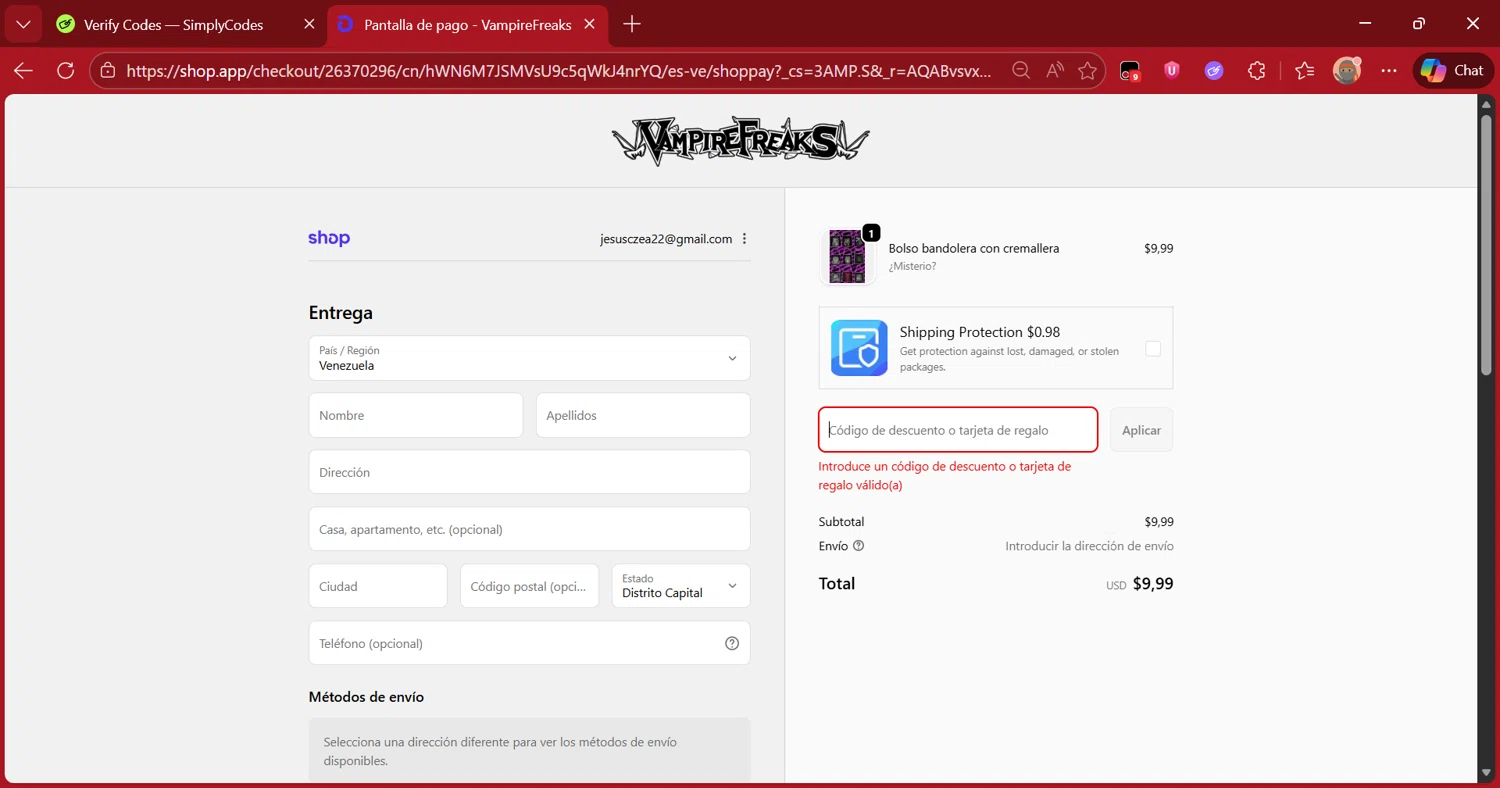The width and height of the screenshot is (1500, 788).
Task: Close the Verify Codes — SimplyCodes tab
Action: [309, 25]
